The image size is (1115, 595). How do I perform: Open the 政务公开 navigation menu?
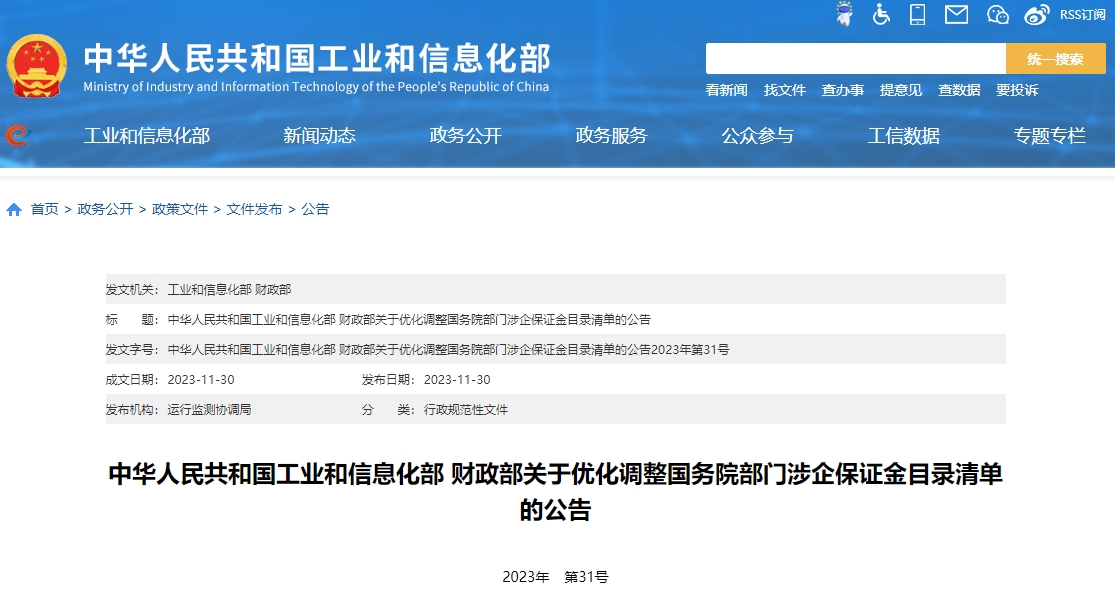tap(466, 135)
